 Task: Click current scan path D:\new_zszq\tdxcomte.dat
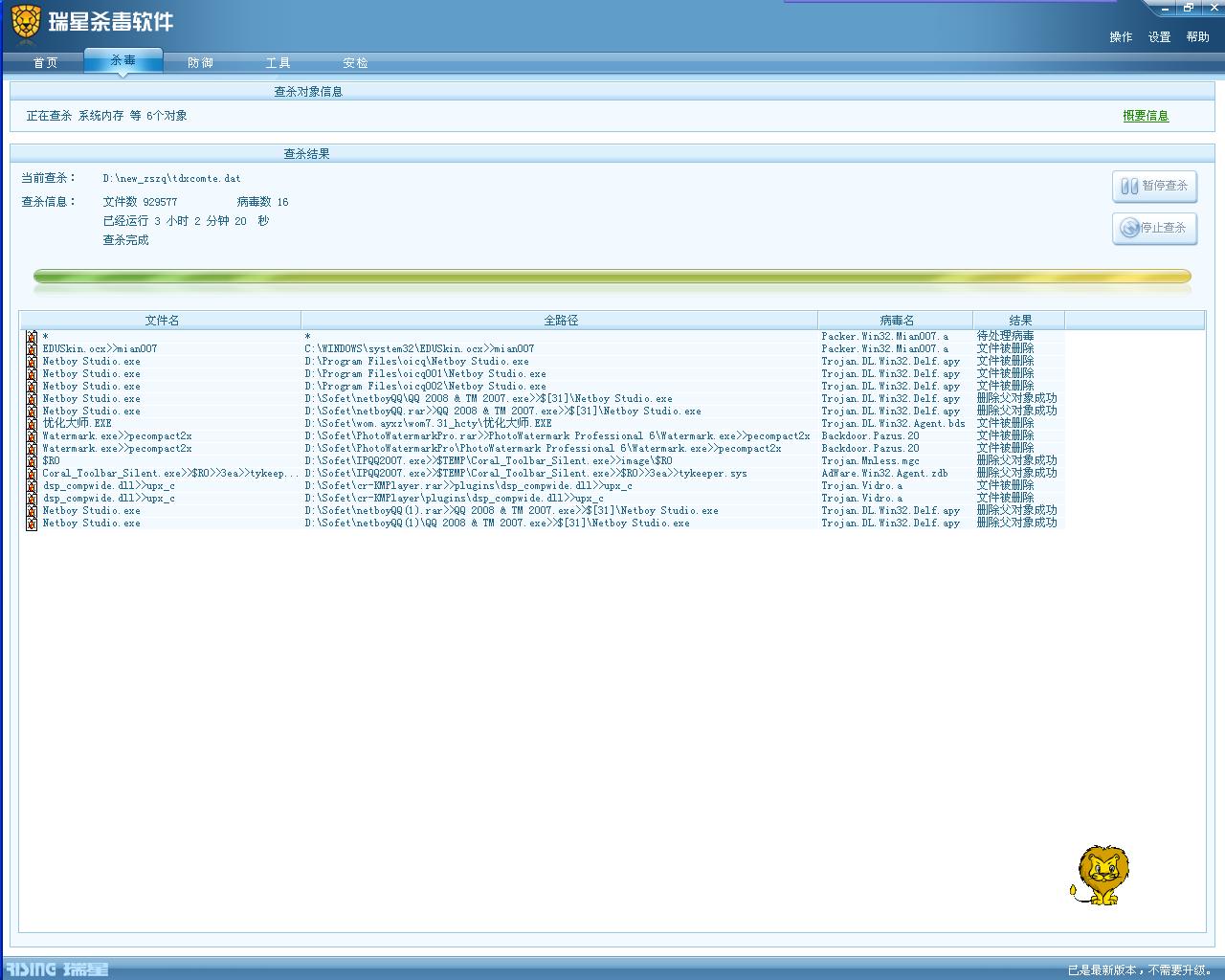coord(171,179)
